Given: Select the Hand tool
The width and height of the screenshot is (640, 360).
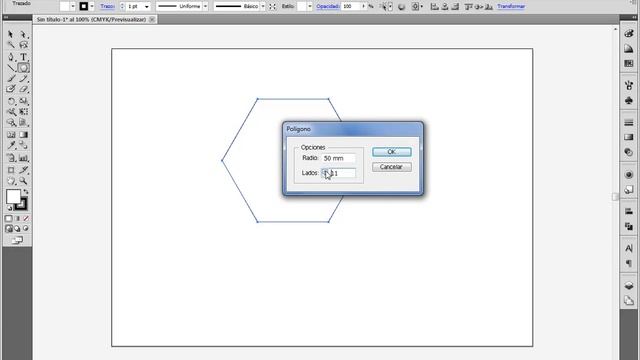Looking at the screenshot, I should click(11, 181).
